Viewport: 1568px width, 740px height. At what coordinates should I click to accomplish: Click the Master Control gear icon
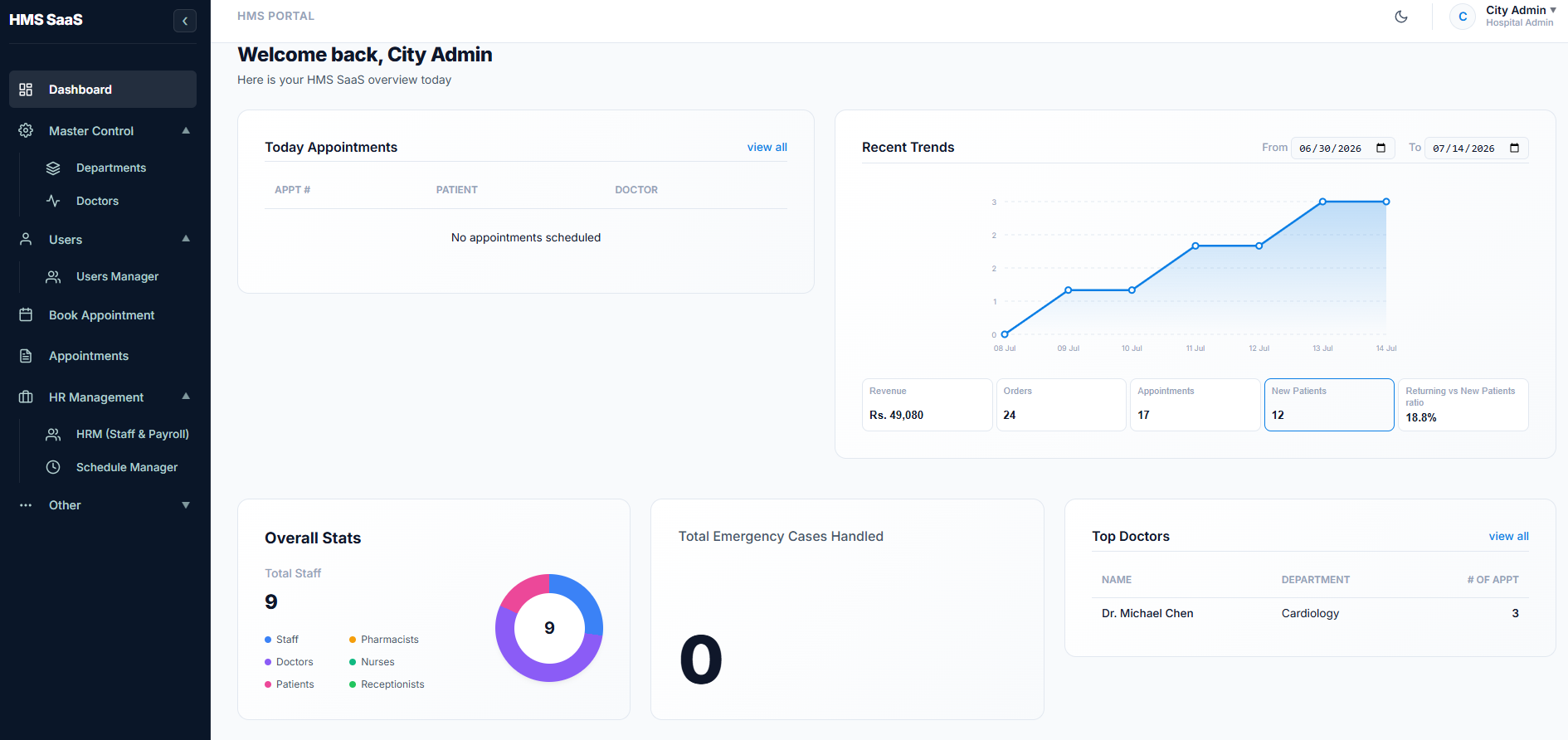click(26, 130)
